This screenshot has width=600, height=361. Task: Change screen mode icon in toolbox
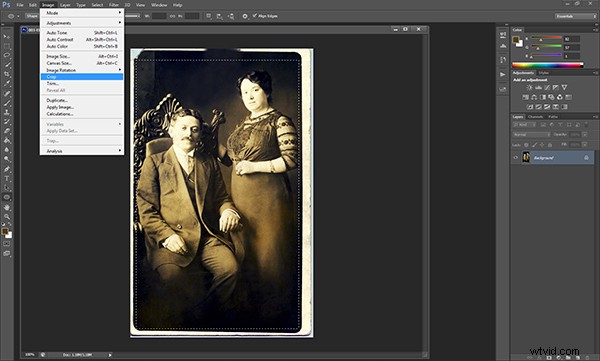tap(7, 253)
